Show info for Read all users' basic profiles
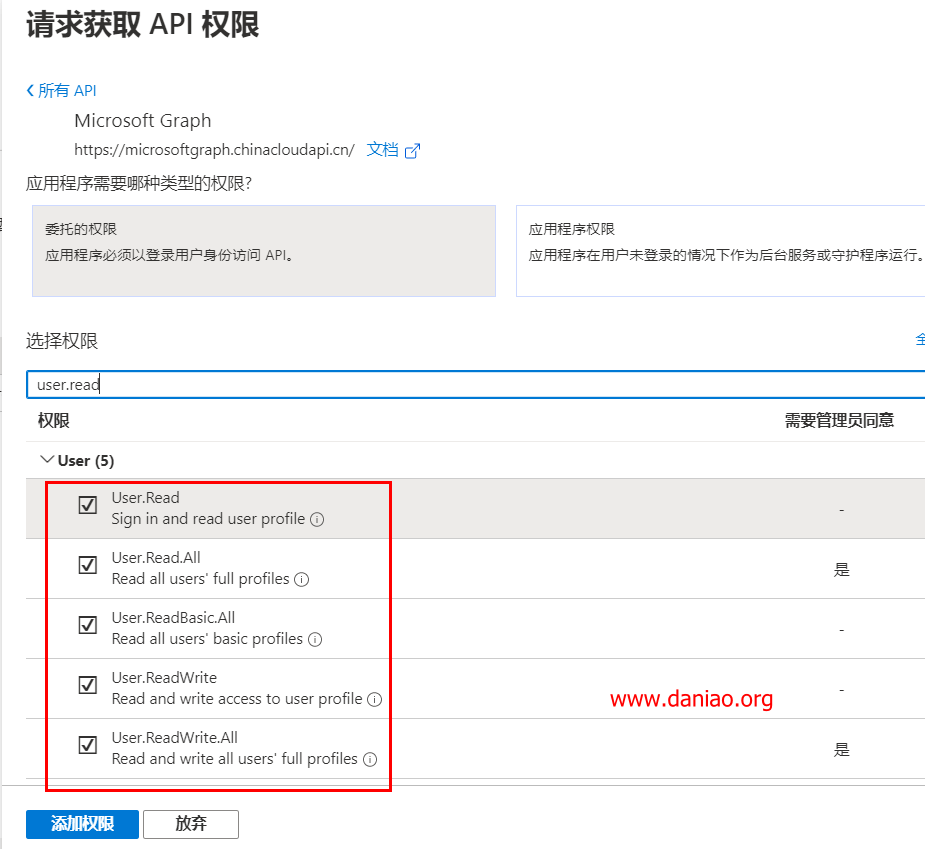This screenshot has height=849, width=925. click(x=315, y=640)
